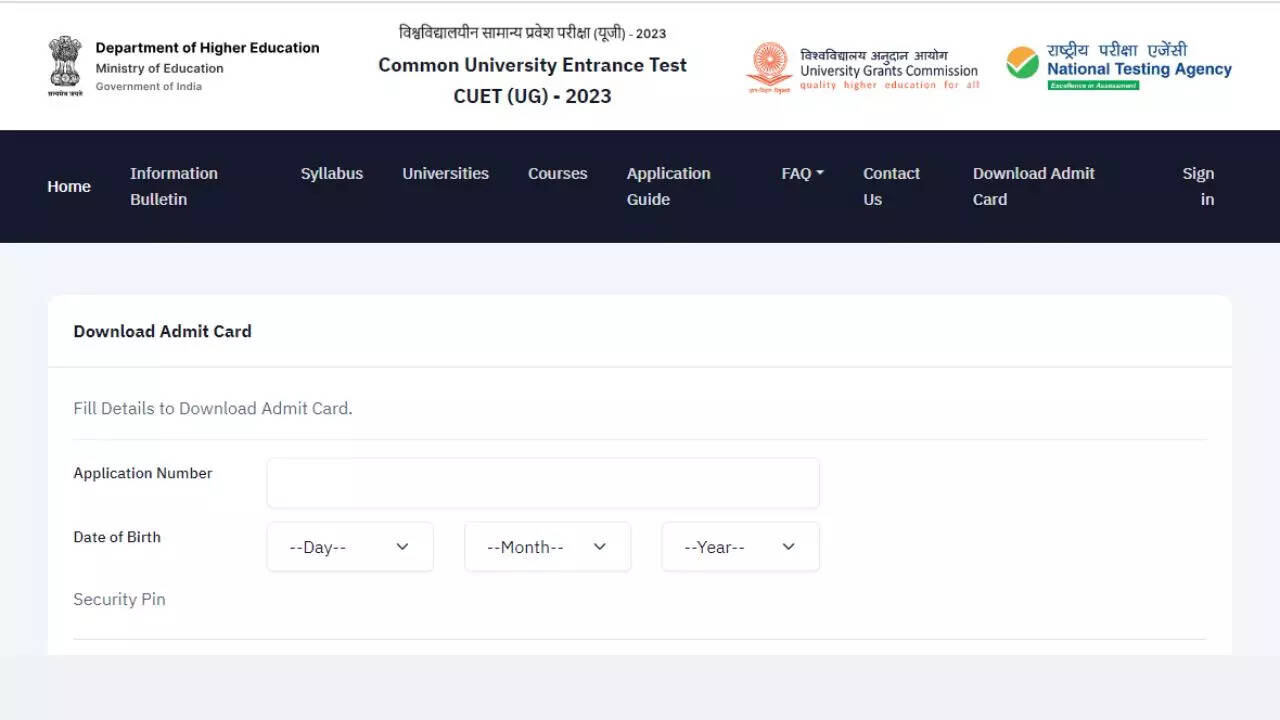Go to the Syllabus page

[x=331, y=173]
